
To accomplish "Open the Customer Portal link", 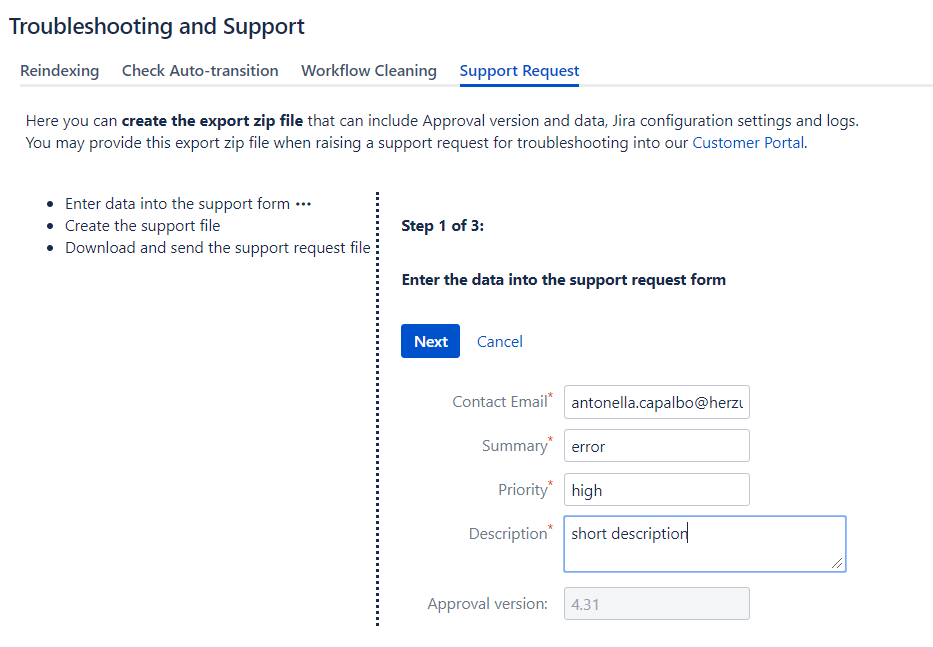I will click(747, 143).
